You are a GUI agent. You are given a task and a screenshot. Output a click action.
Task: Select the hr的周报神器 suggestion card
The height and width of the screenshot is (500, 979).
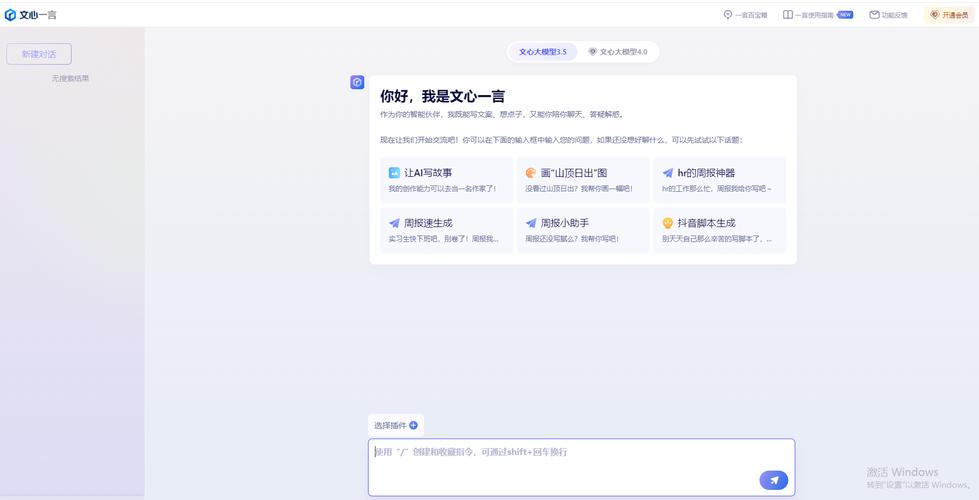[718, 180]
